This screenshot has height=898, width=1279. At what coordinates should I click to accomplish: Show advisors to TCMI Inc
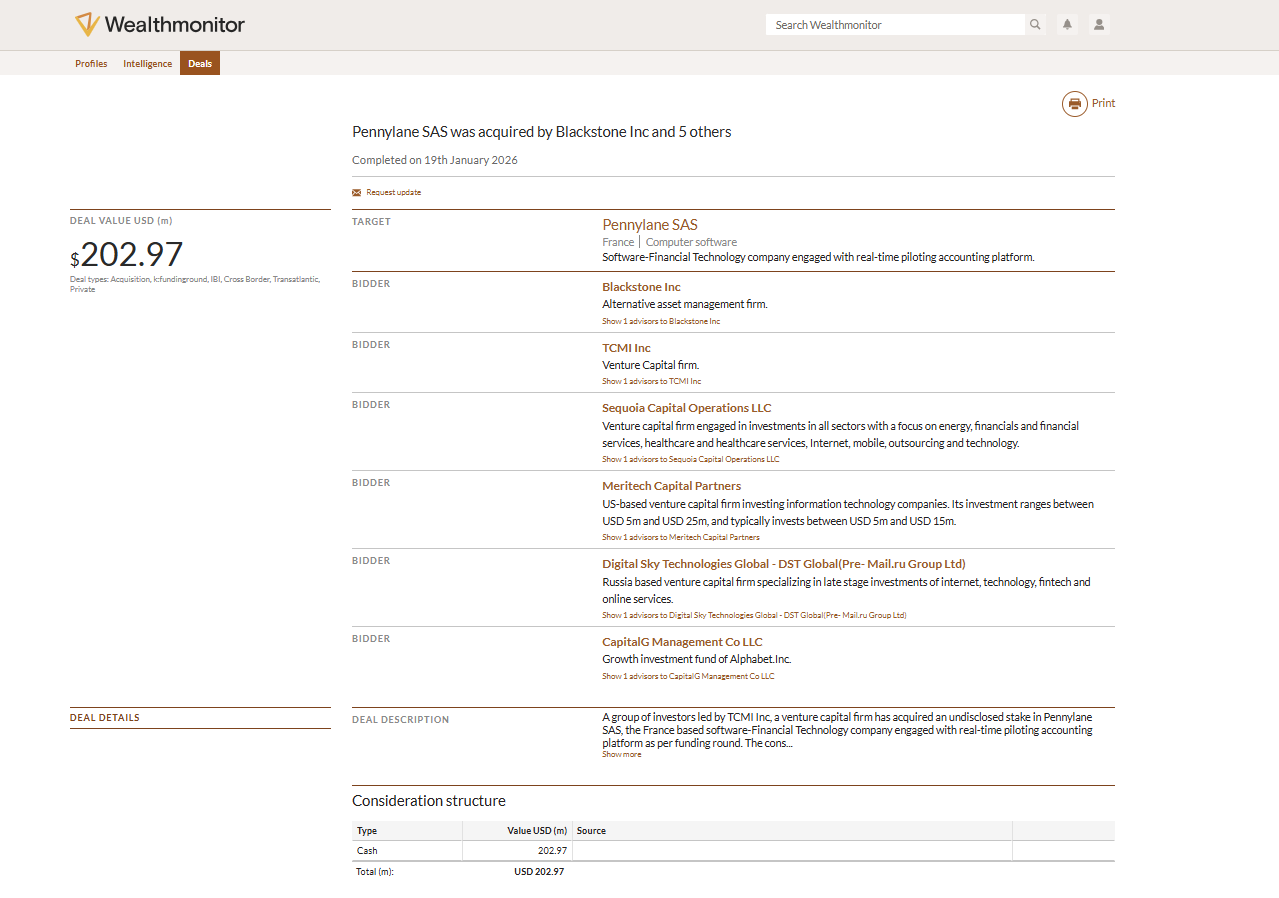(x=651, y=381)
